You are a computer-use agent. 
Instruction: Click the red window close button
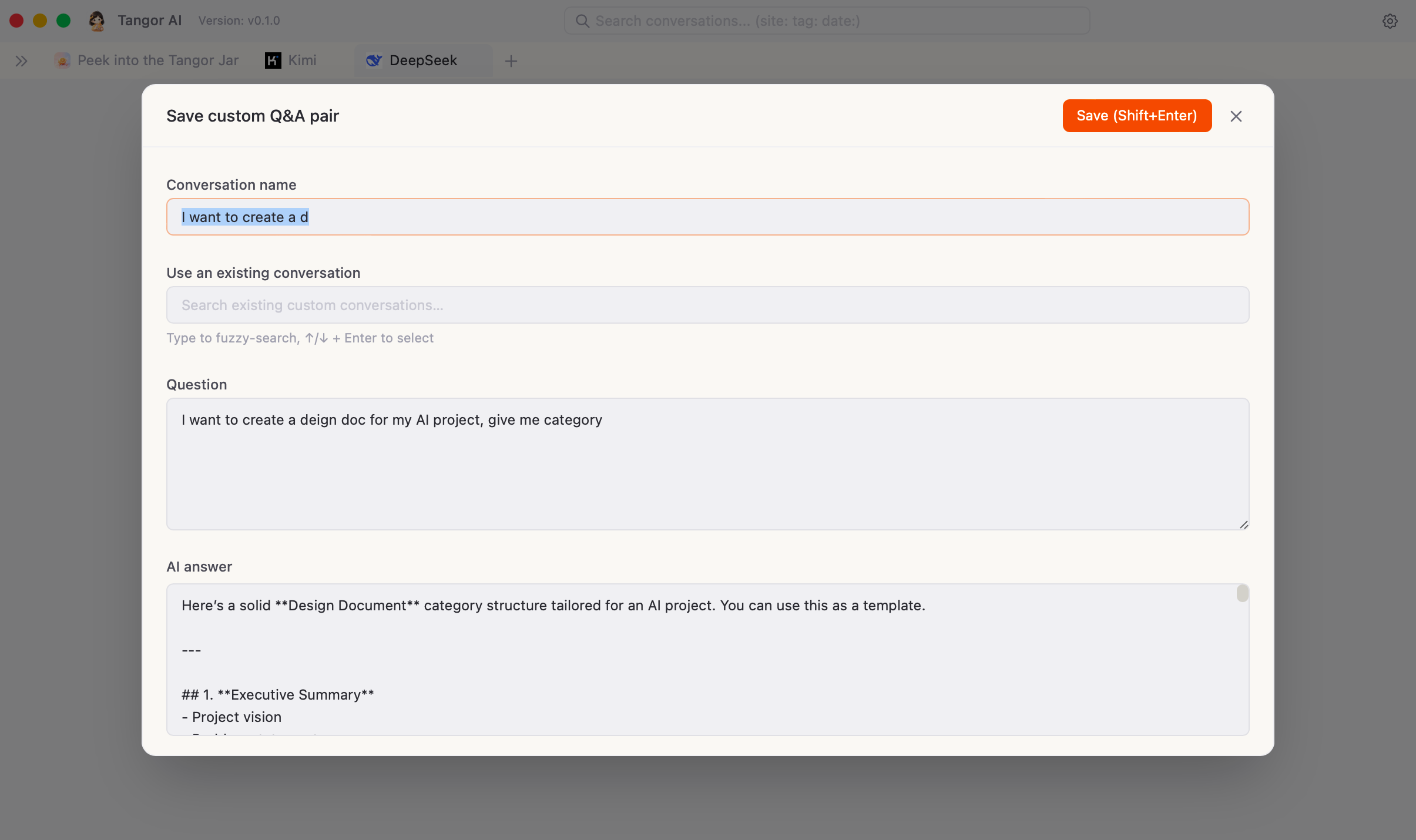[16, 21]
